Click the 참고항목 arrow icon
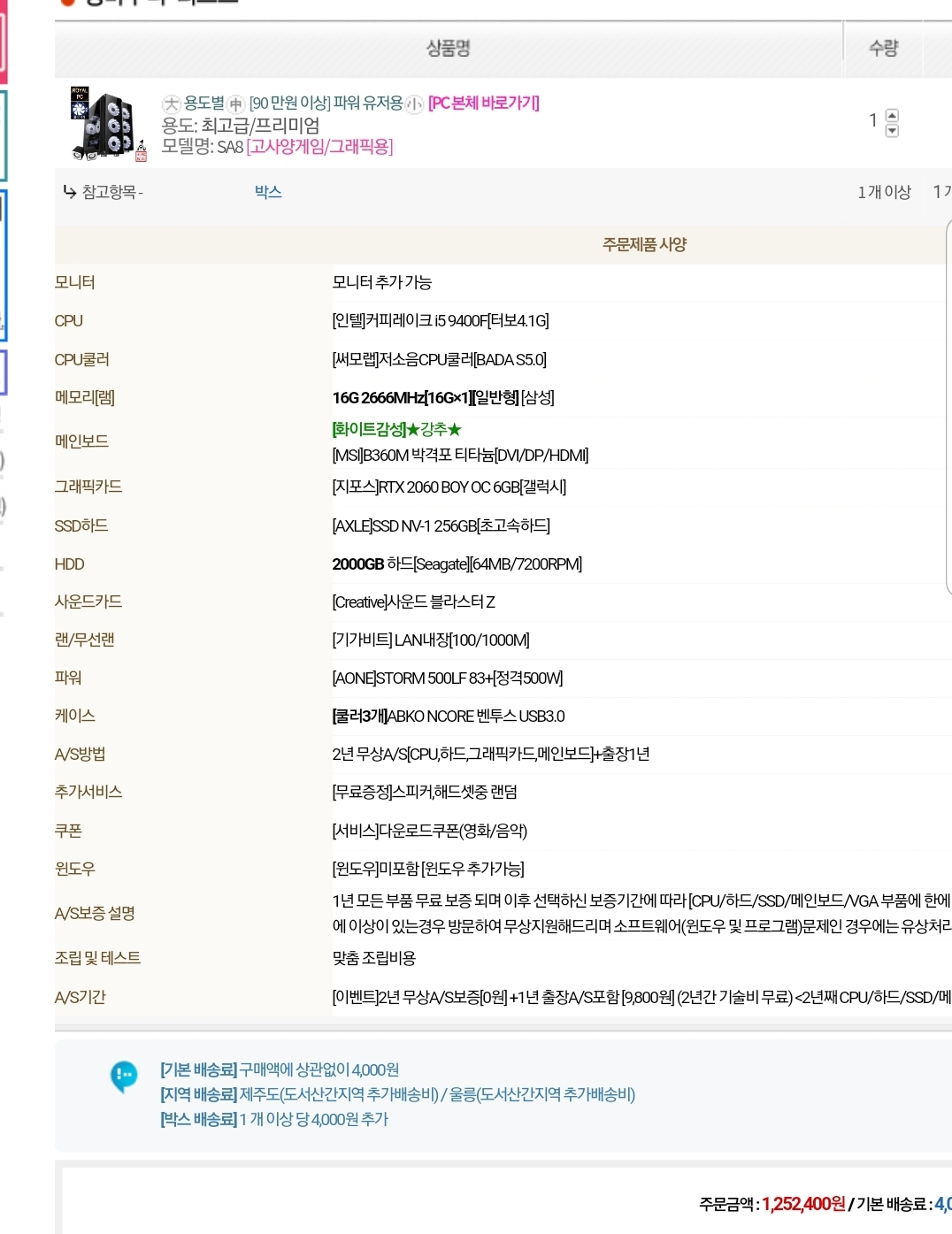 (70, 191)
